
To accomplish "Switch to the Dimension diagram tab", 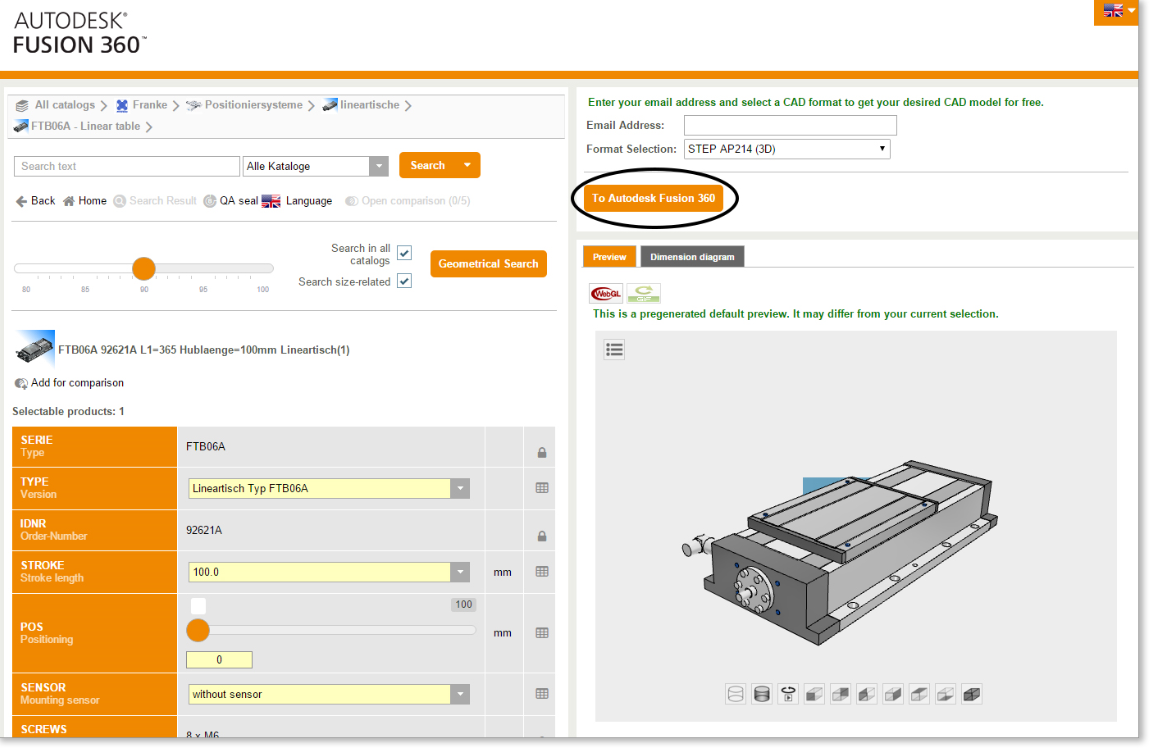I will click(x=692, y=257).
